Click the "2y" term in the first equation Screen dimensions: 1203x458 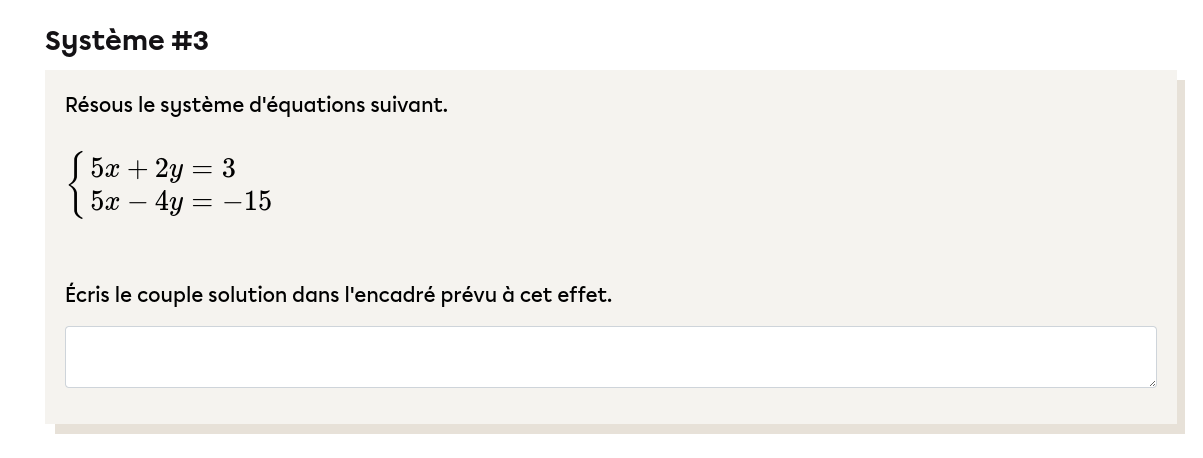tap(169, 168)
